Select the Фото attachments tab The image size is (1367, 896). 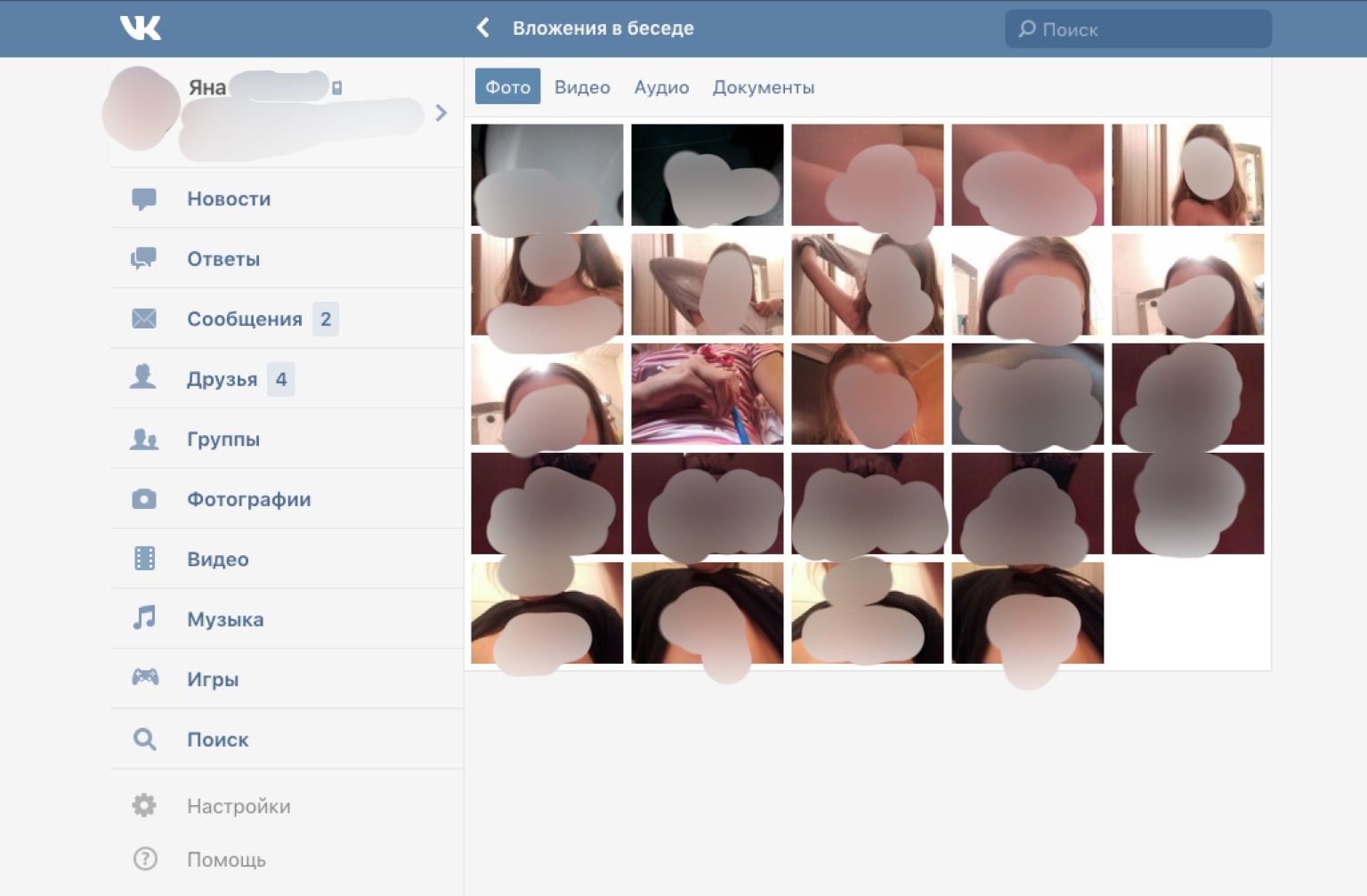(507, 87)
